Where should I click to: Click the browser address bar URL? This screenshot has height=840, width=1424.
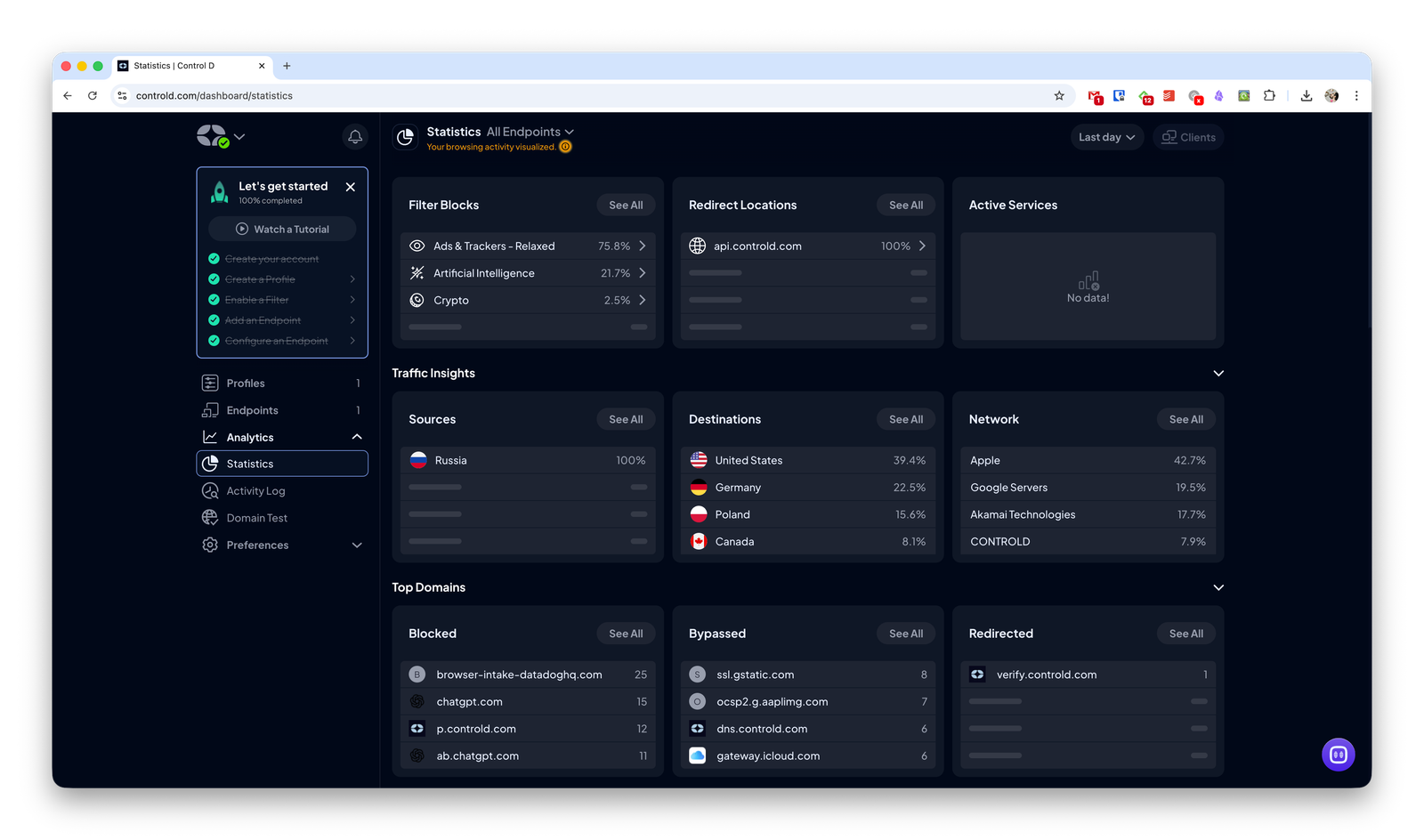214,96
